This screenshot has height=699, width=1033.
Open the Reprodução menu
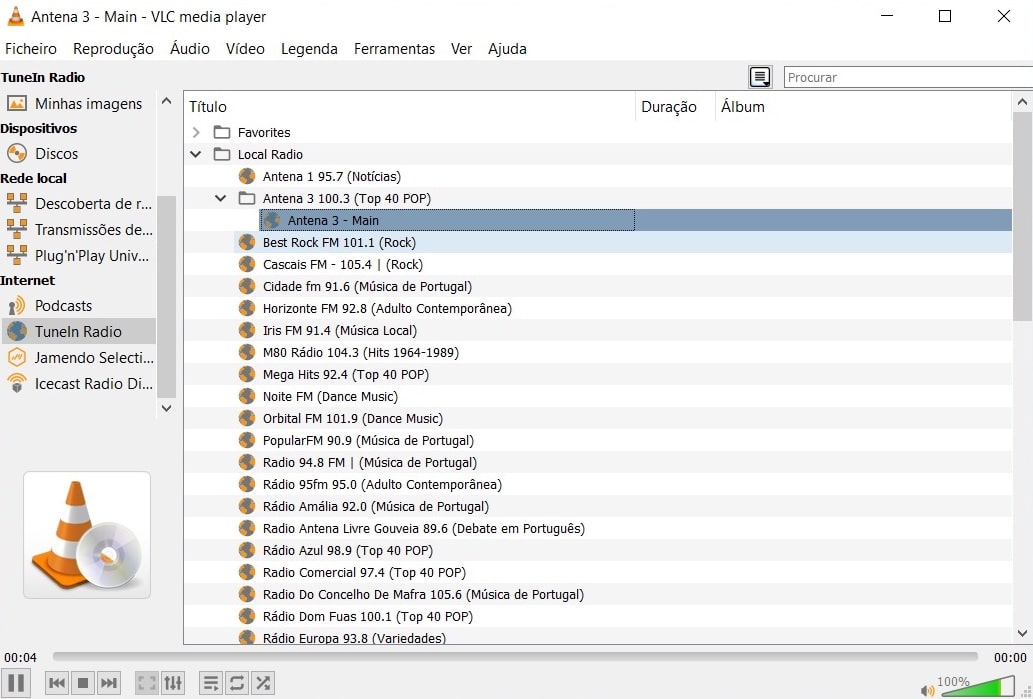pyautogui.click(x=113, y=48)
